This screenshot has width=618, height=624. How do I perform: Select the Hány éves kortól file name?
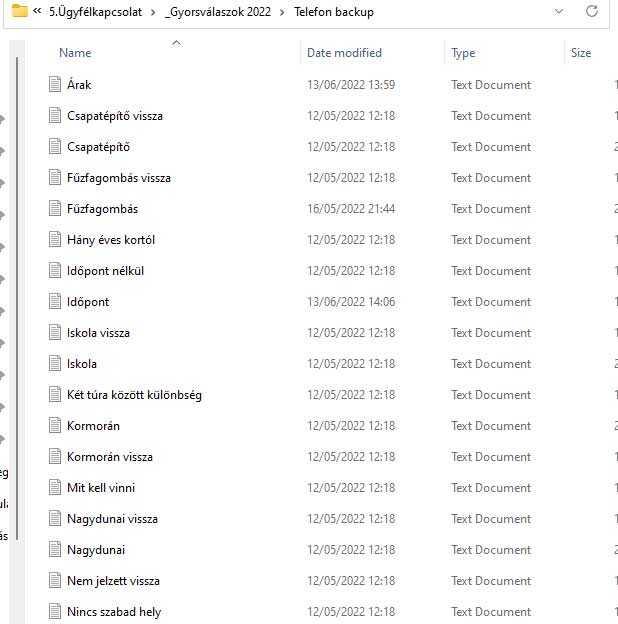pos(110,240)
